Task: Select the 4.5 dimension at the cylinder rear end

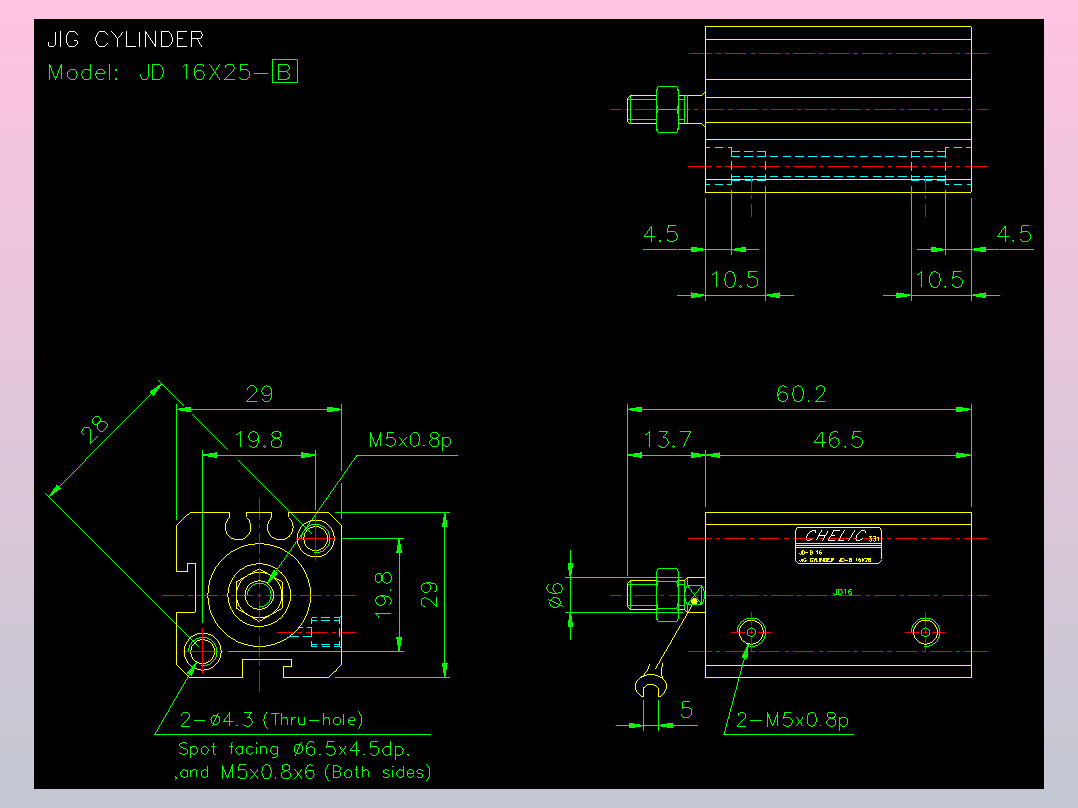Action: [x=1014, y=234]
